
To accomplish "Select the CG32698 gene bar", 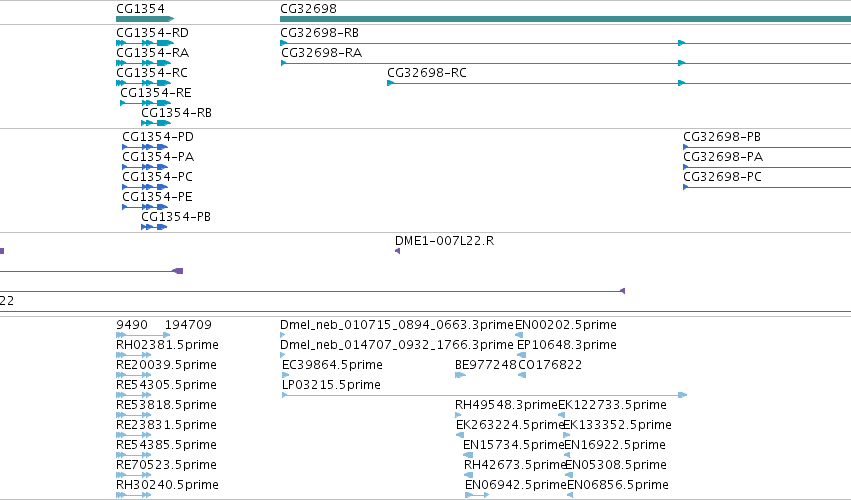I will [565, 19].
